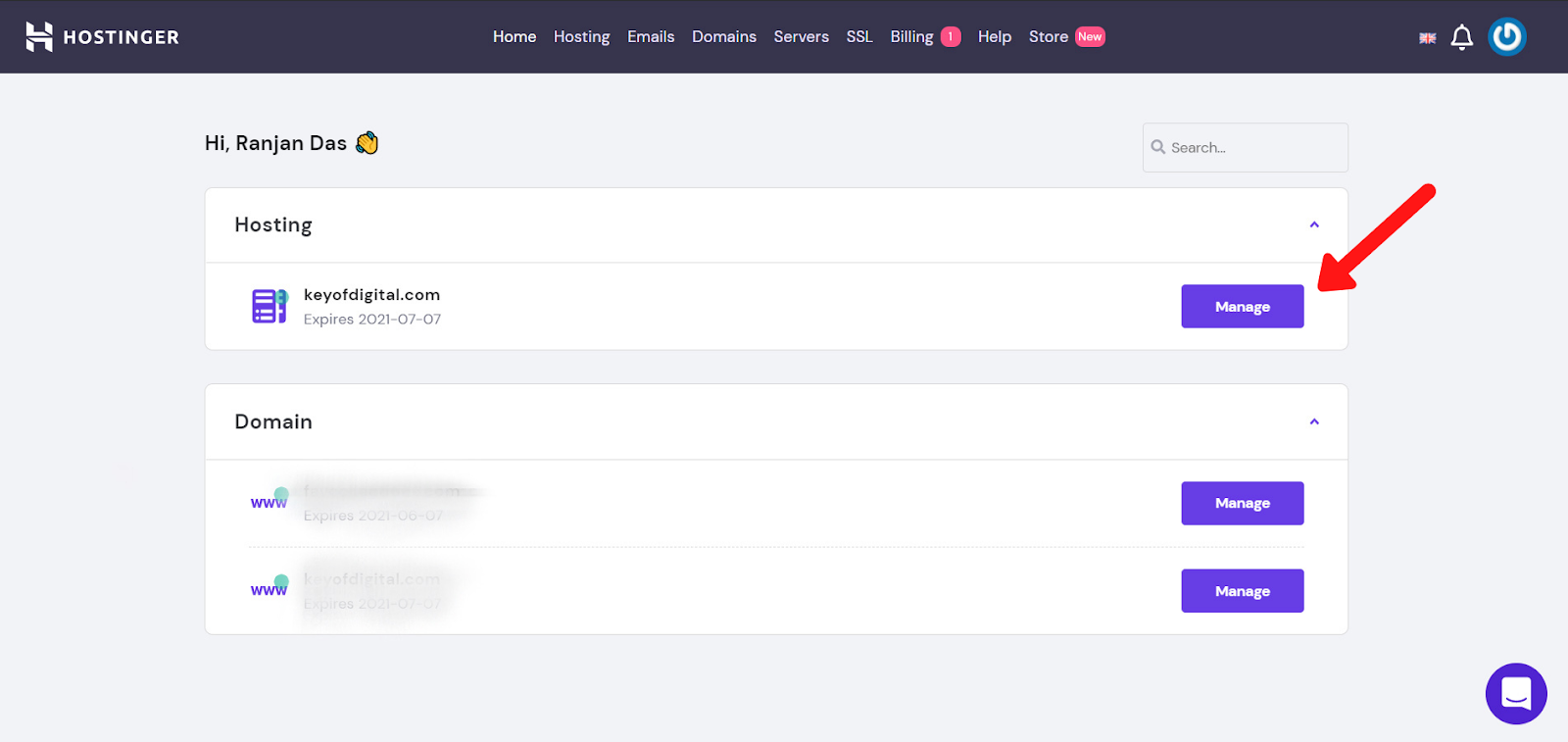Image resolution: width=1568 pixels, height=742 pixels.
Task: Go to the Home menu
Action: (514, 36)
